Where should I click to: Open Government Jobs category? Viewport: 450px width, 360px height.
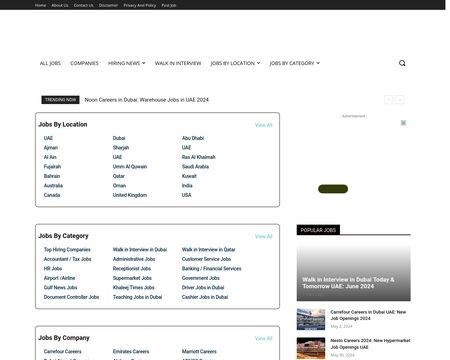(200, 278)
